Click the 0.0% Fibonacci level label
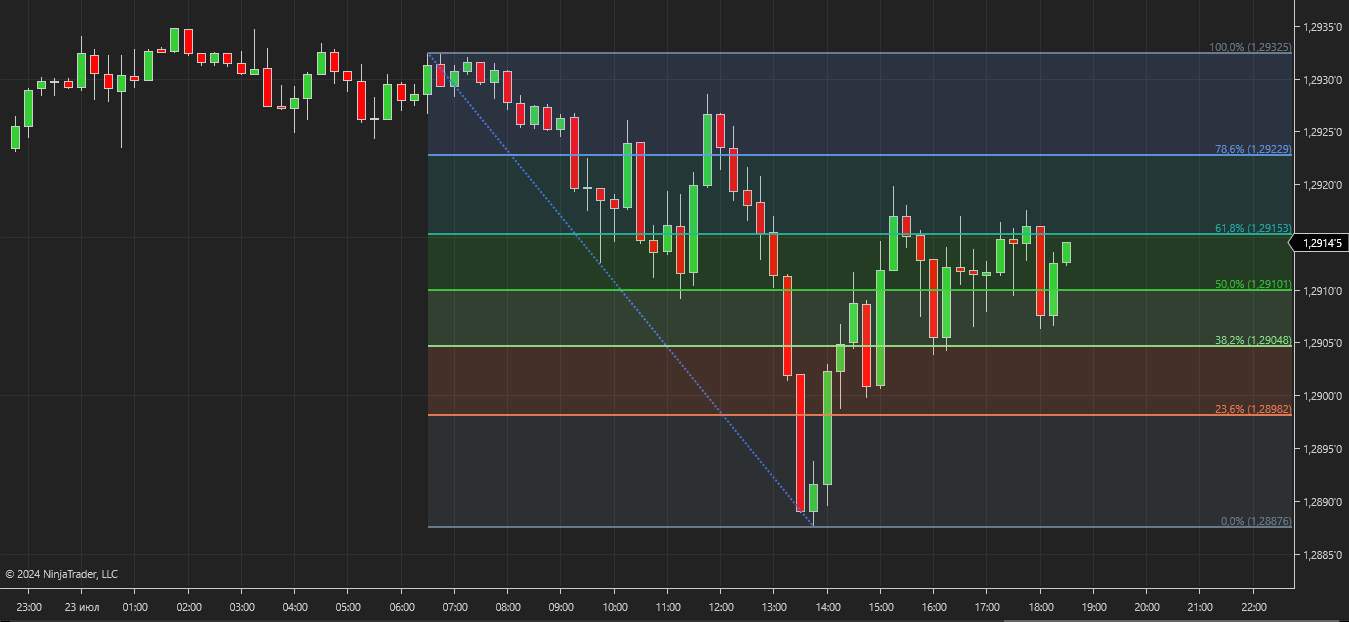 (x=1256, y=522)
